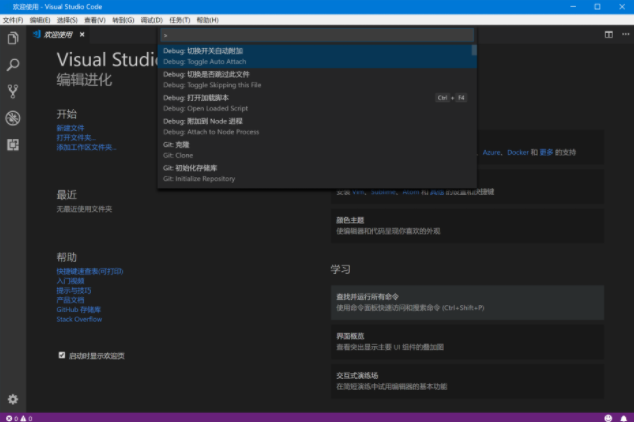Open the editor more actions ellipsis
Viewport: 634px width, 422px height.
[x=626, y=35]
